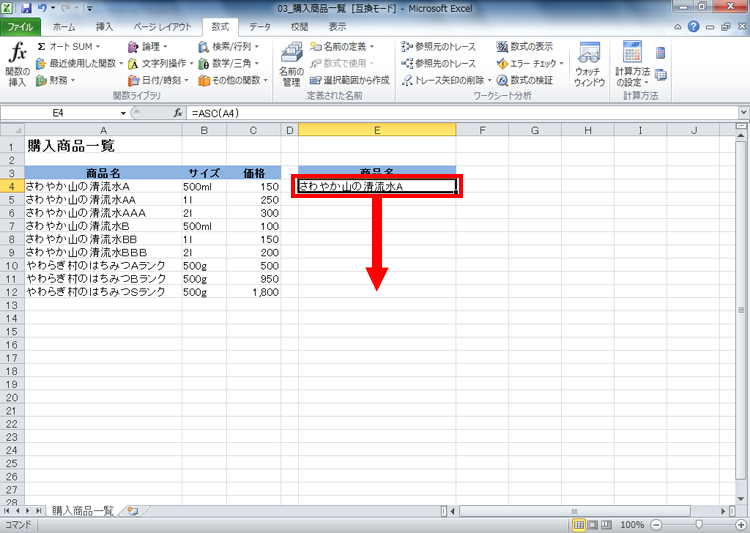Open the Insert Function (関数の挿入) button
This screenshot has width=750, height=533.
(x=18, y=65)
